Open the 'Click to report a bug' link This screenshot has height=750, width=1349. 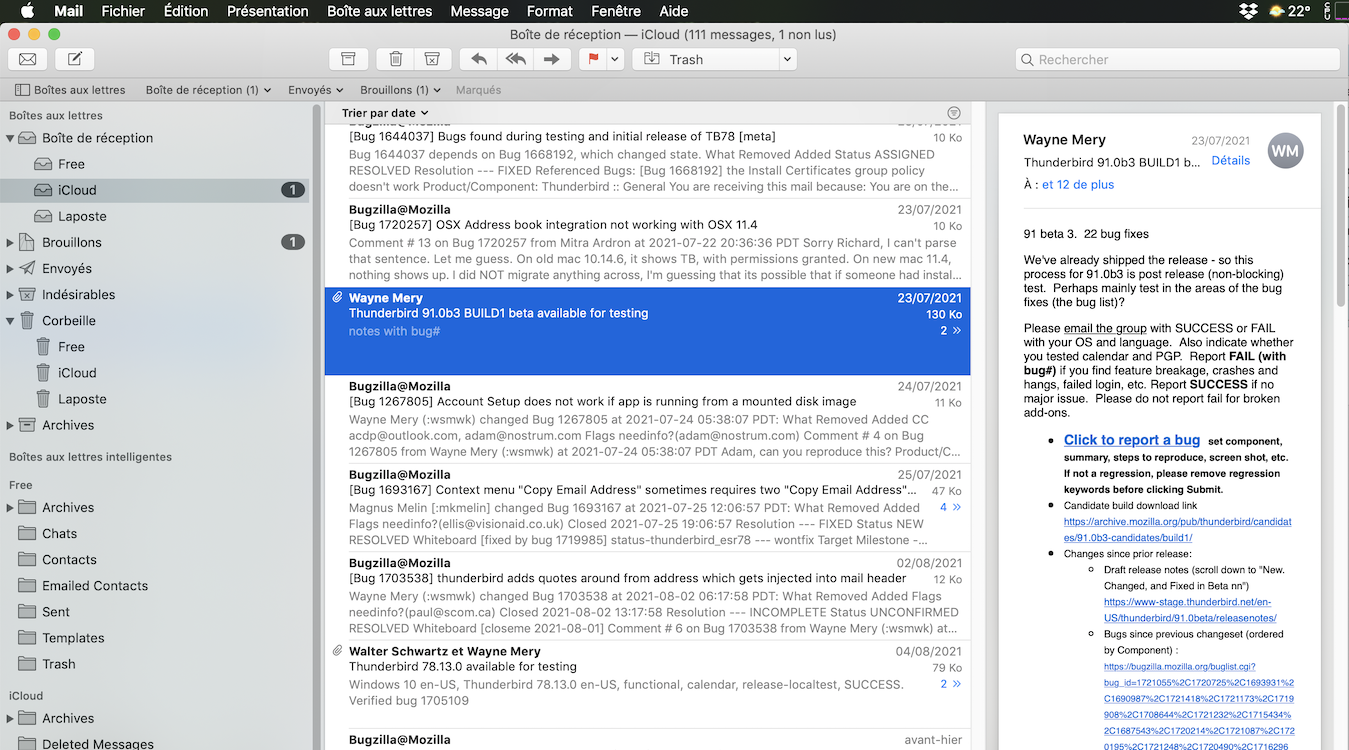1131,440
